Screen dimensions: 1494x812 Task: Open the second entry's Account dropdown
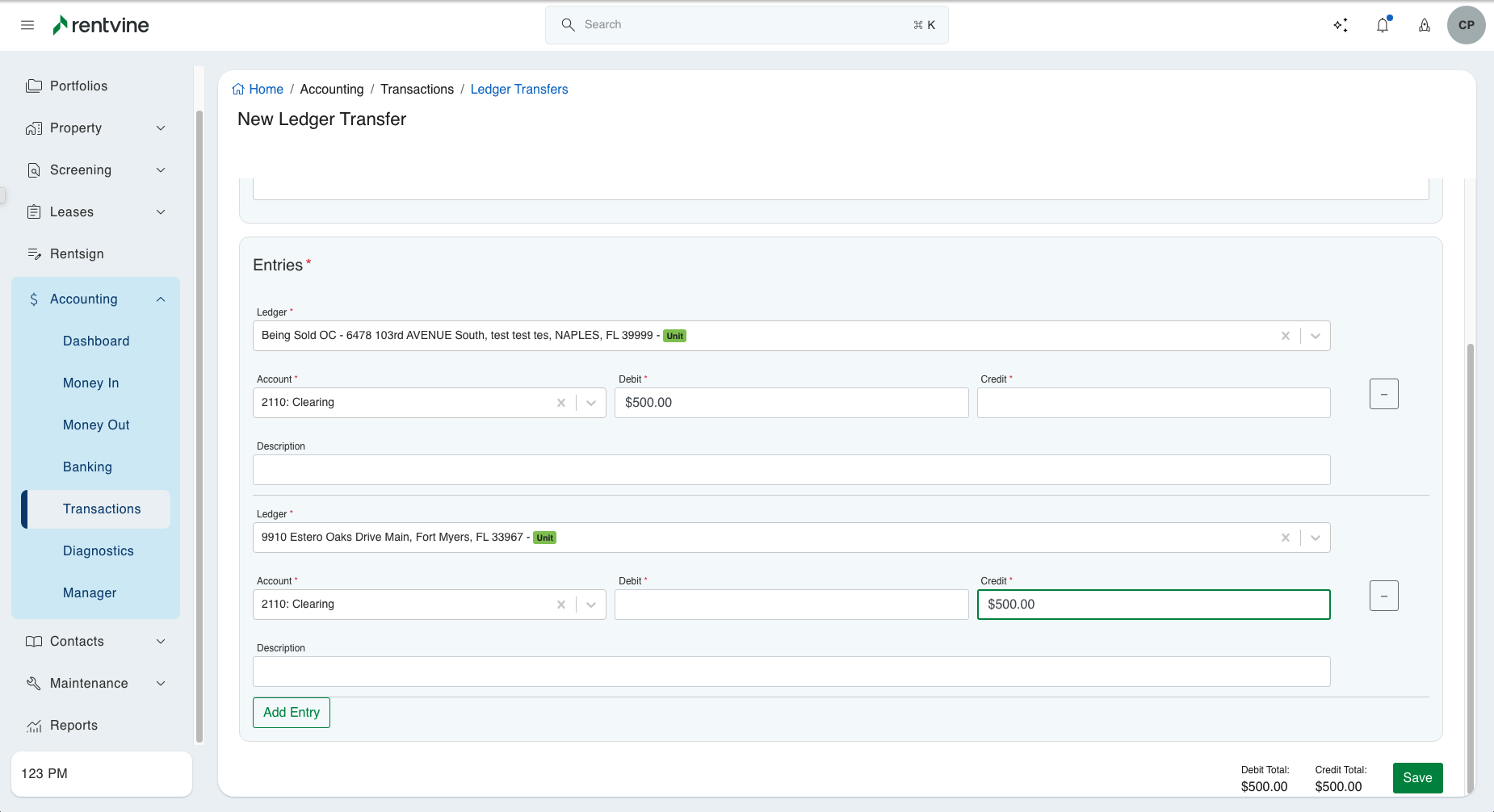[591, 605]
